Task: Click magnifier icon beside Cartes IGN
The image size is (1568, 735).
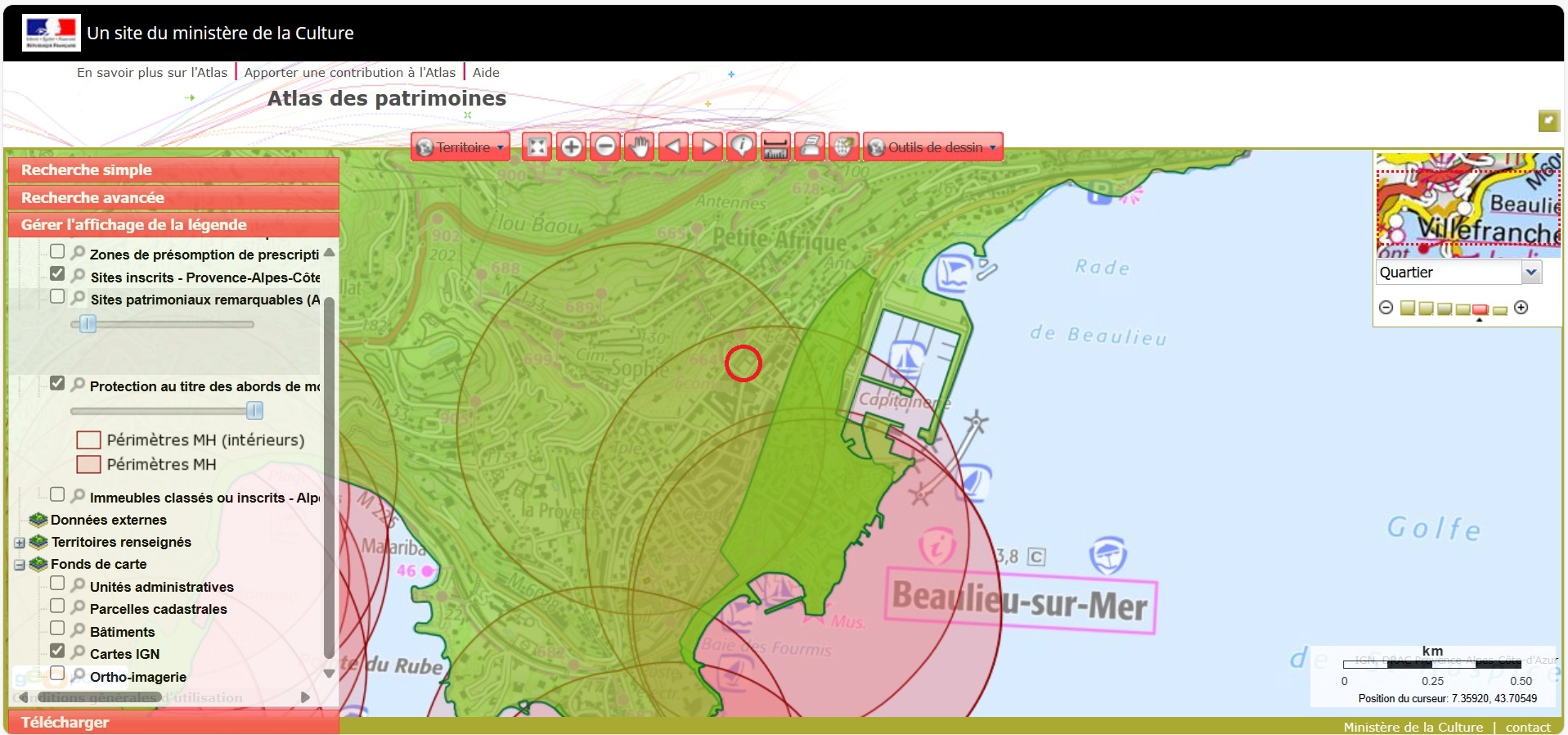Action: [79, 652]
